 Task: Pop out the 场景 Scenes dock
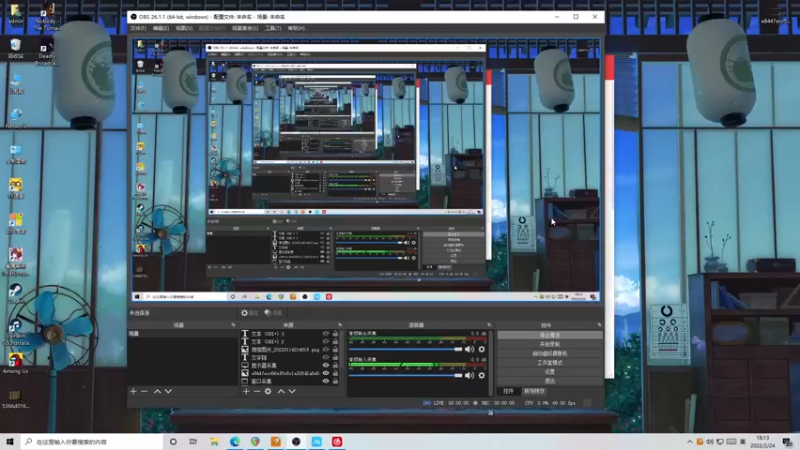pyautogui.click(x=233, y=325)
